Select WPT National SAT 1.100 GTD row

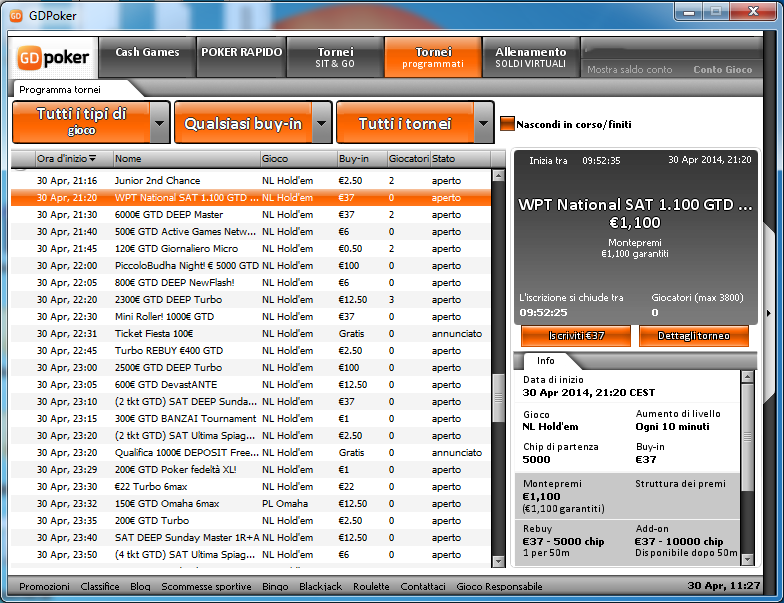(251, 198)
